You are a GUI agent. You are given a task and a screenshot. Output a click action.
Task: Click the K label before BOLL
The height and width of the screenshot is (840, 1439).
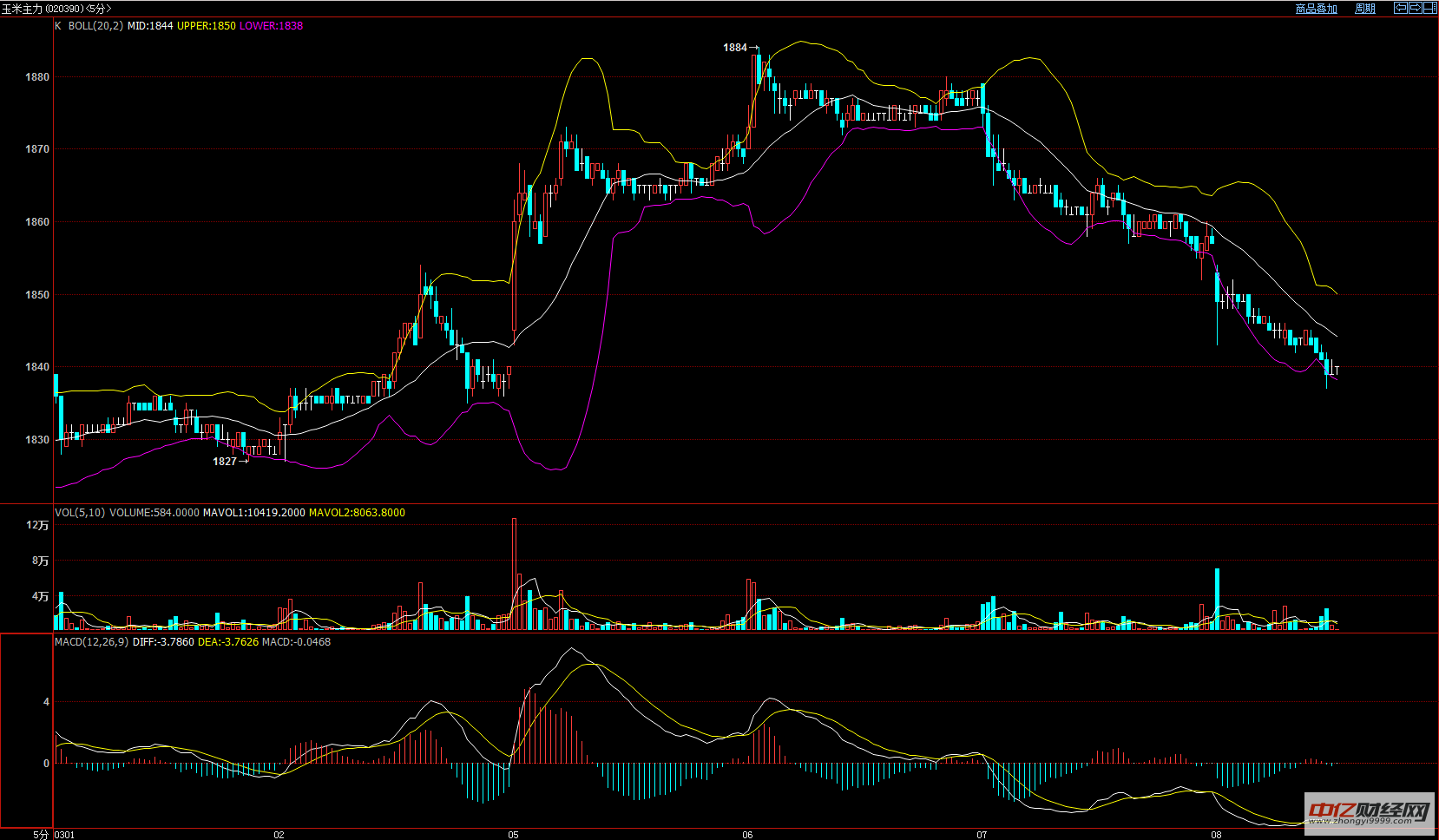(x=58, y=26)
